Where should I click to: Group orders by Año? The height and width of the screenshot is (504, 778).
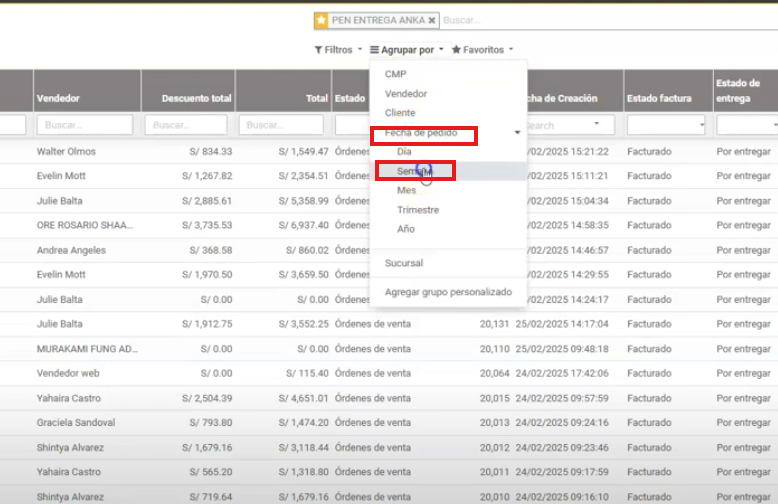click(x=405, y=229)
